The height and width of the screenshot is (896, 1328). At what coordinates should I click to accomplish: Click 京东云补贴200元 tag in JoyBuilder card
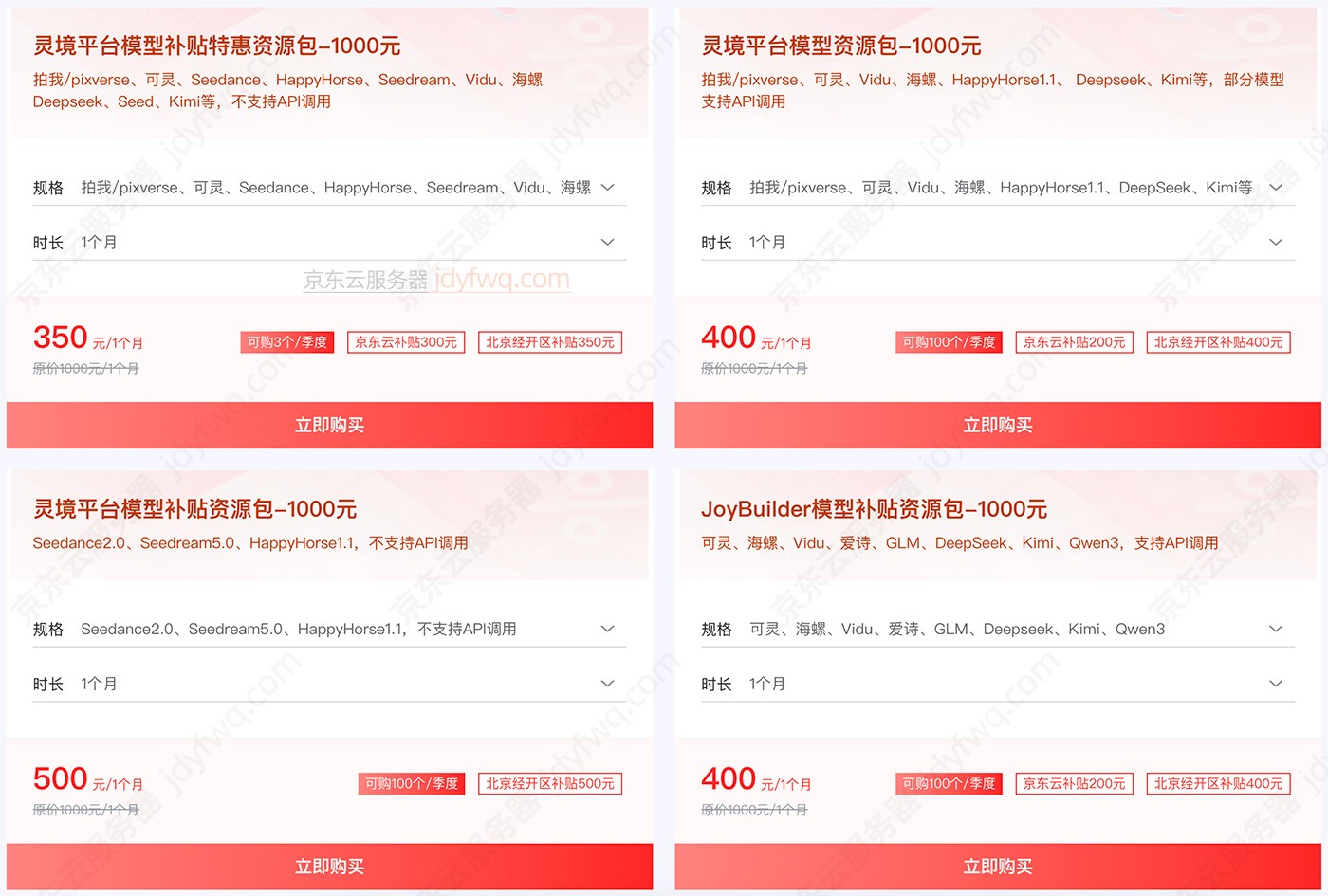point(1075,784)
